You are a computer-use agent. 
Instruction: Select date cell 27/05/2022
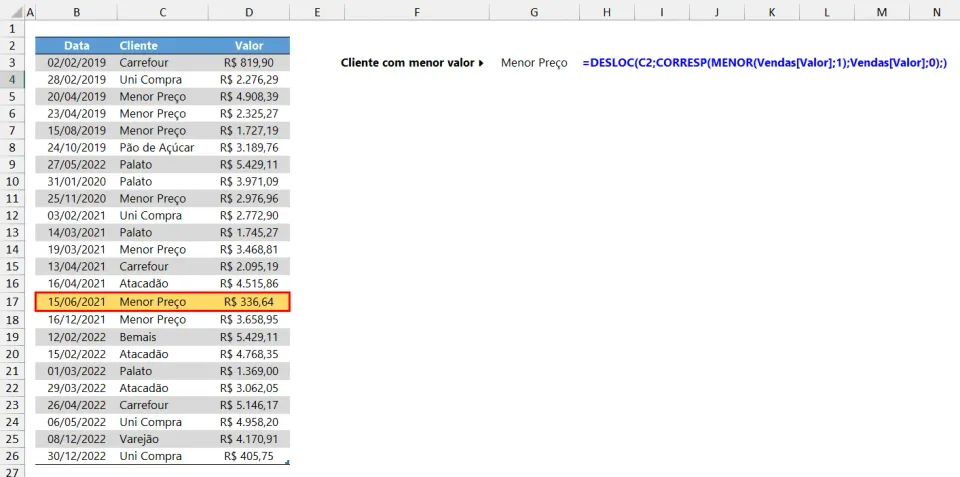[77, 165]
